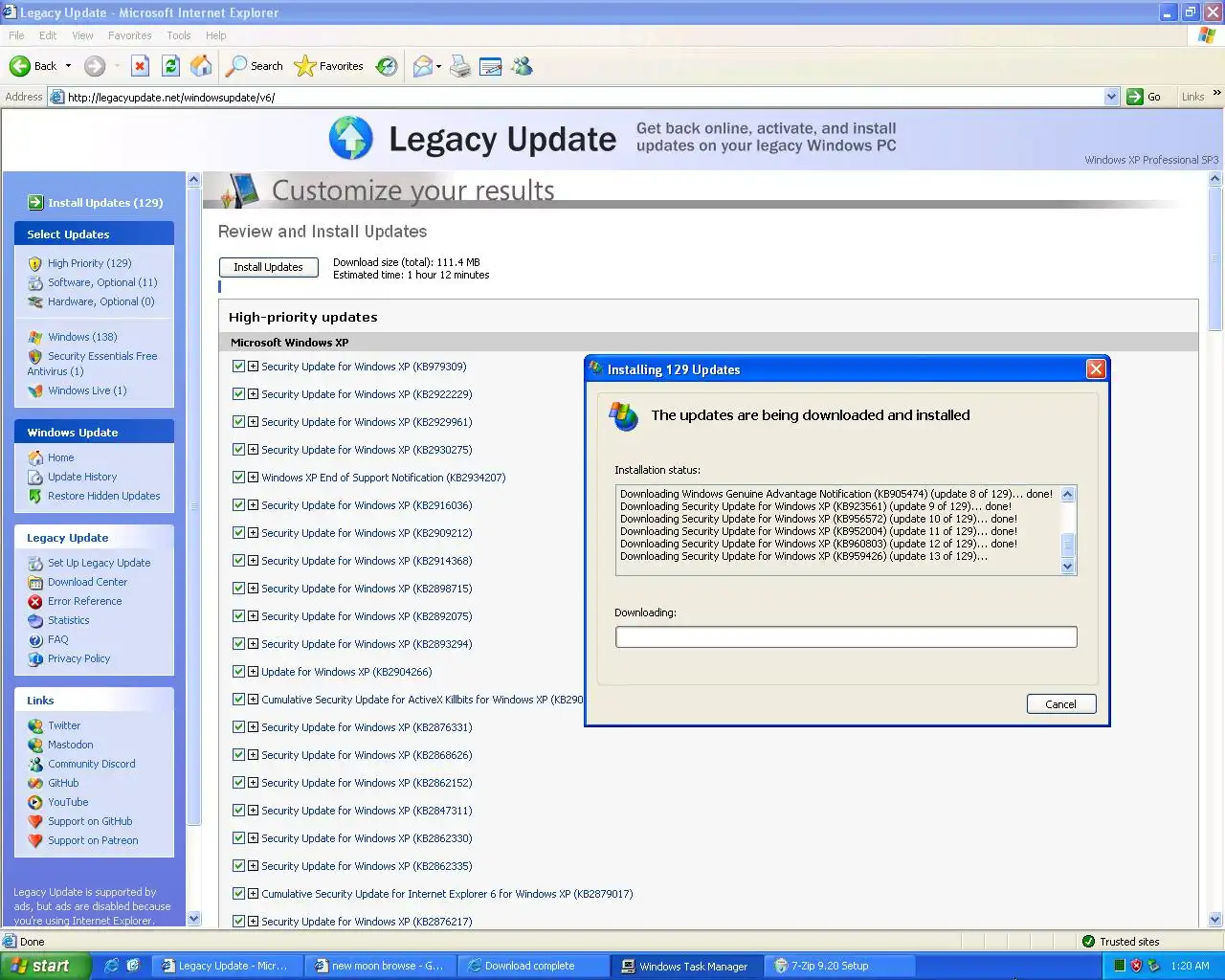Click the Security Essentials sidebar icon
The image size is (1225, 980).
tap(35, 356)
